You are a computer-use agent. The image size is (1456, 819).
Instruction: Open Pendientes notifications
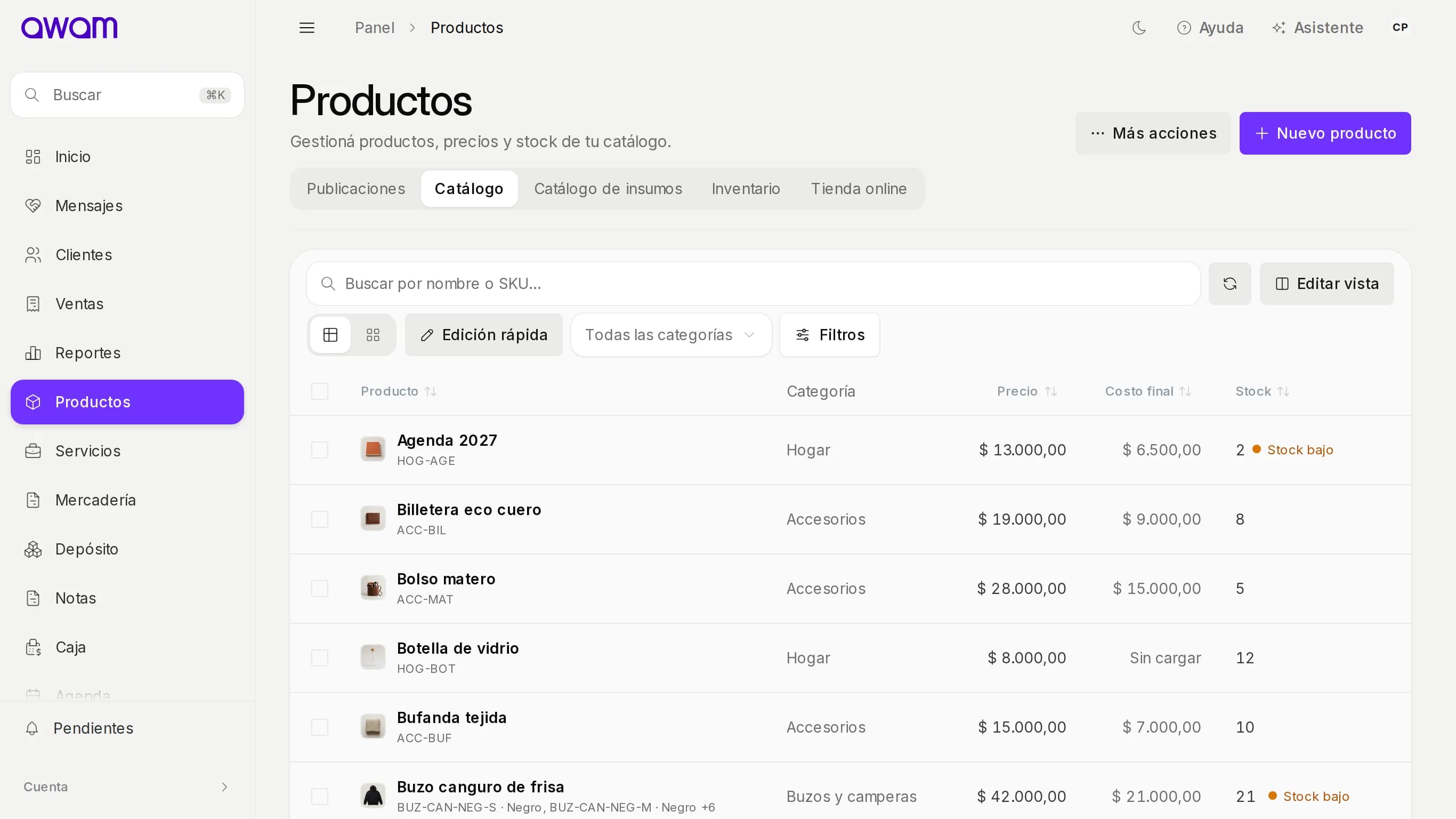tap(127, 728)
